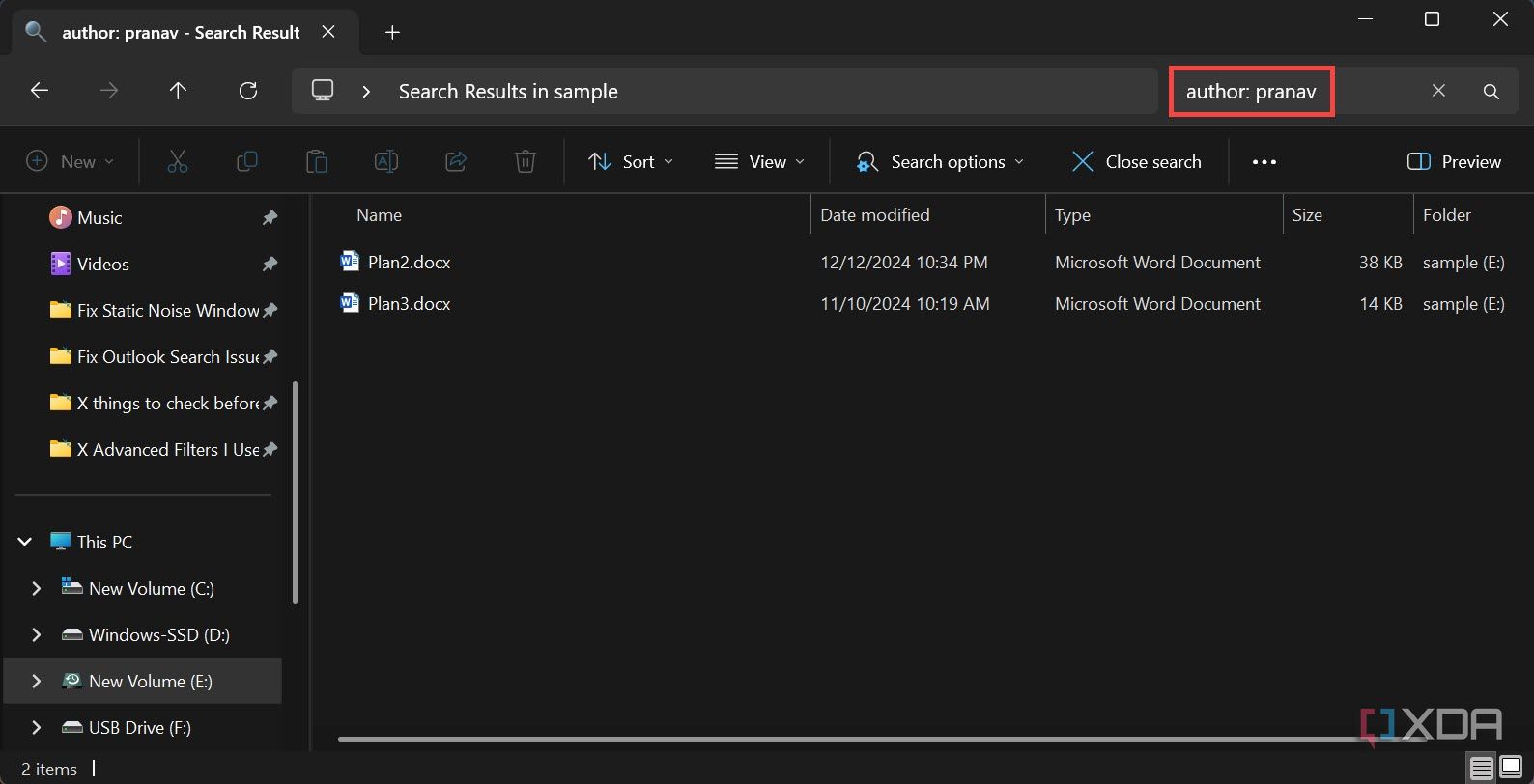Screen dimensions: 1534x784
Task: Click the sidebar vertical scrollbar
Action: pyautogui.click(x=294, y=492)
